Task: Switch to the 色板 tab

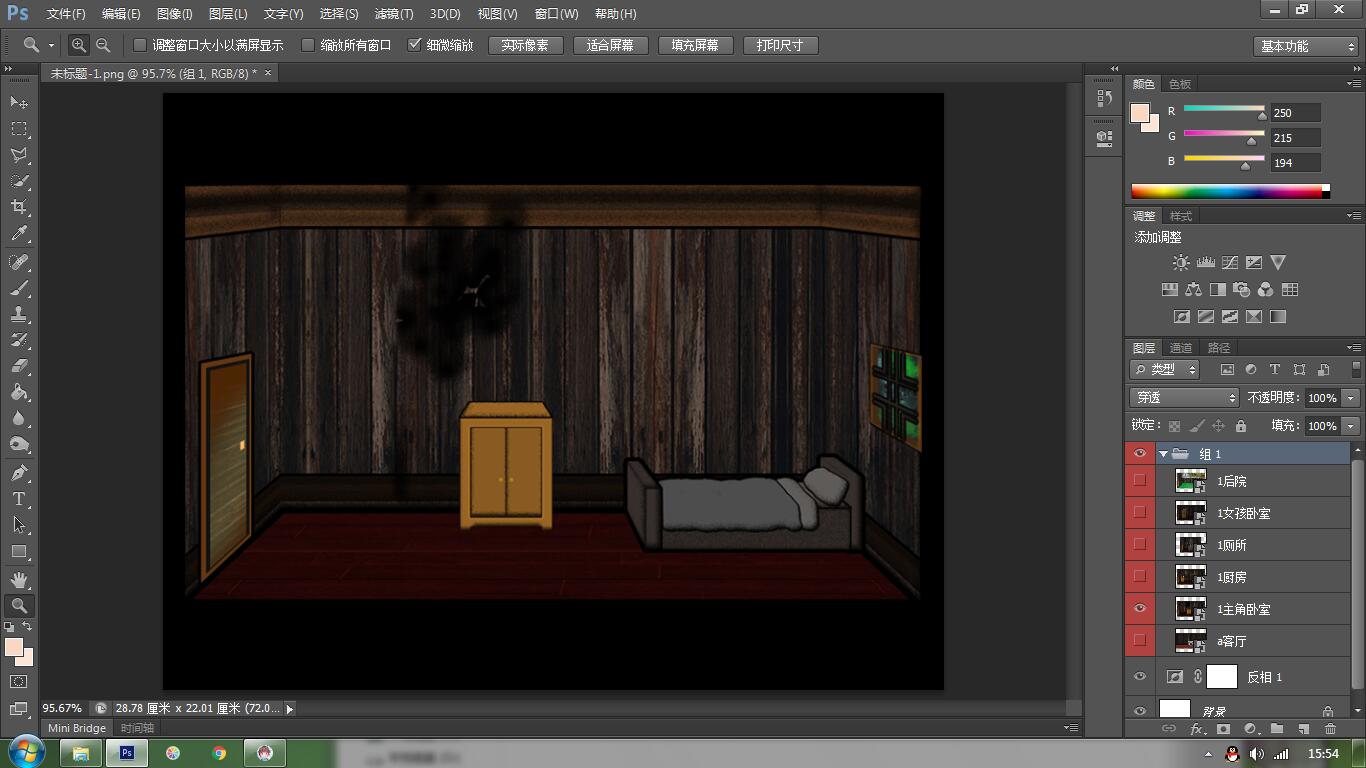Action: tap(1180, 84)
